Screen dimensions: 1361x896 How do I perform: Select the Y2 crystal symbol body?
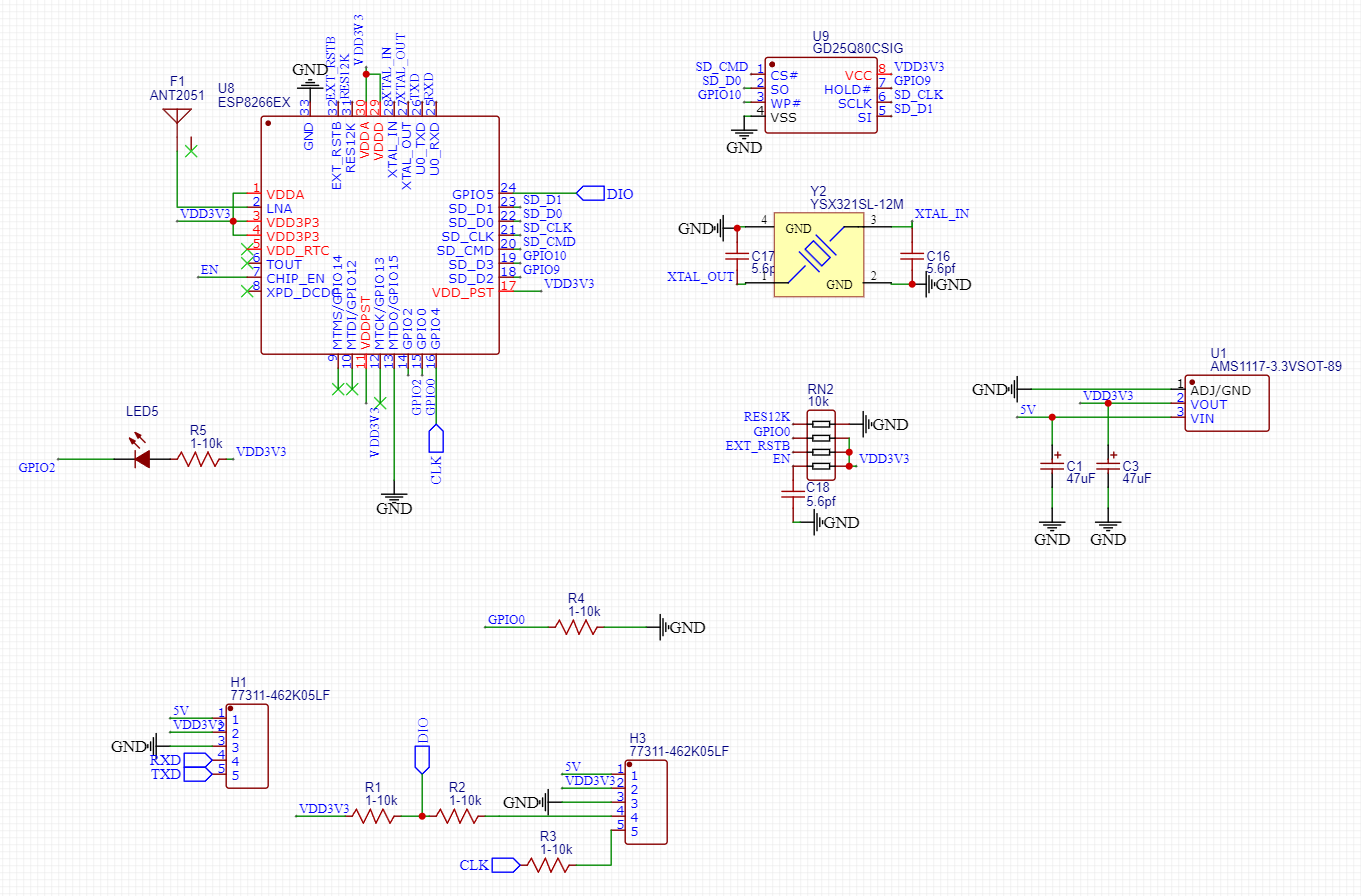point(819,257)
